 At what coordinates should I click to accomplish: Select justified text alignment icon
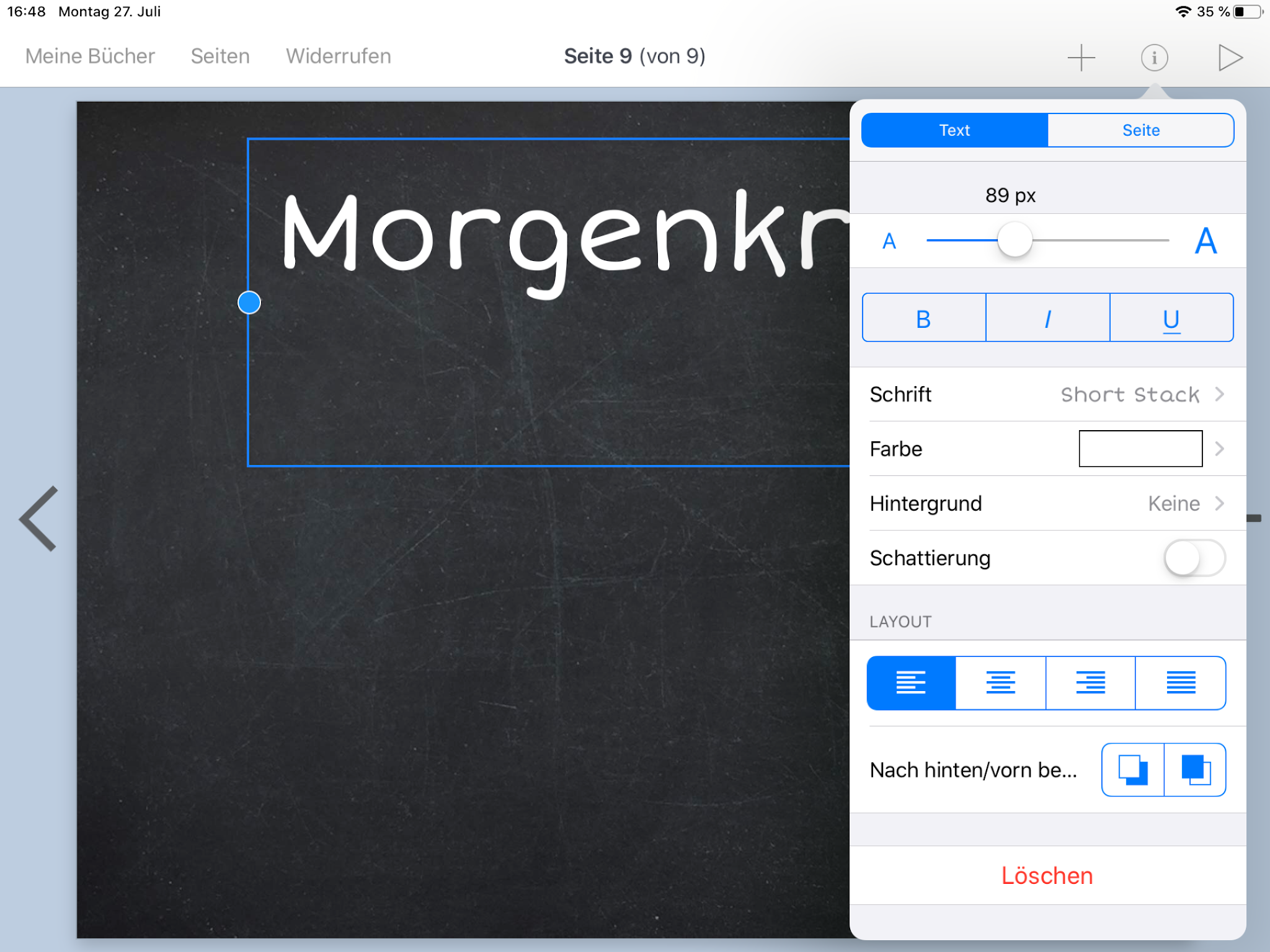[1180, 682]
